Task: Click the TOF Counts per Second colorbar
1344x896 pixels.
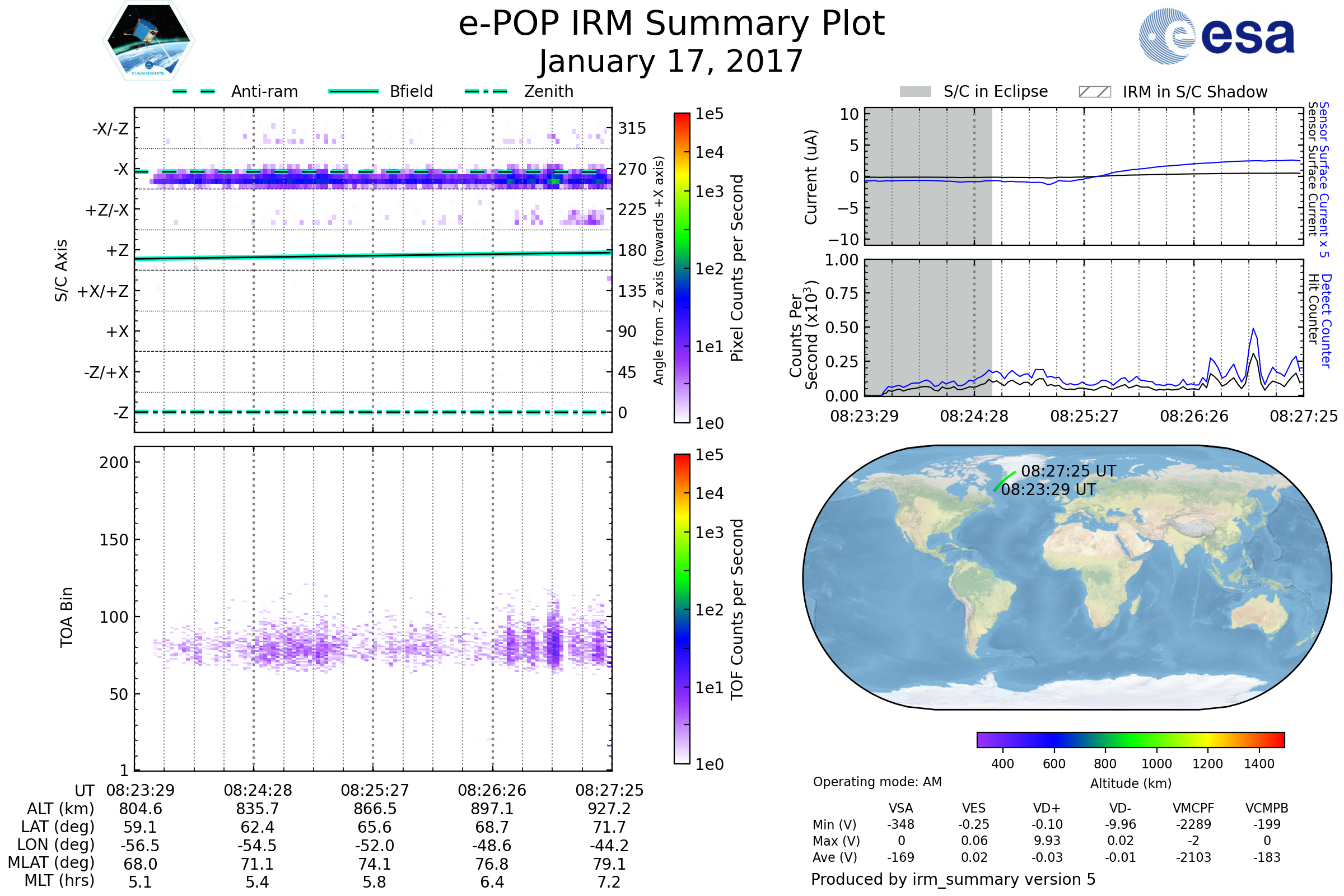Action: pyautogui.click(x=682, y=609)
